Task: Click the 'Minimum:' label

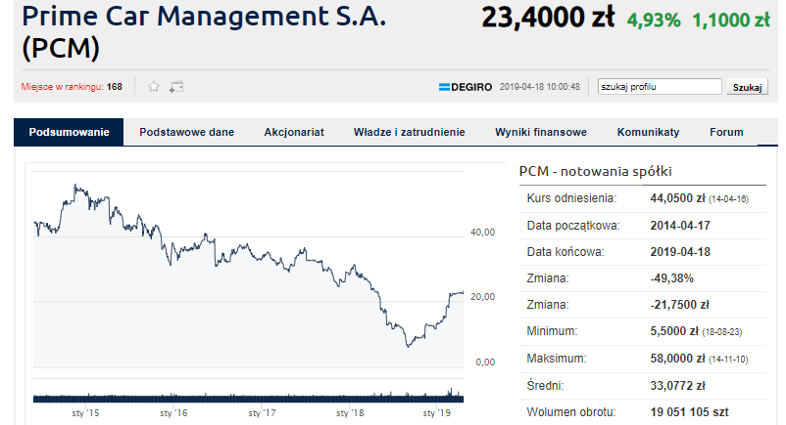Action: tap(552, 331)
